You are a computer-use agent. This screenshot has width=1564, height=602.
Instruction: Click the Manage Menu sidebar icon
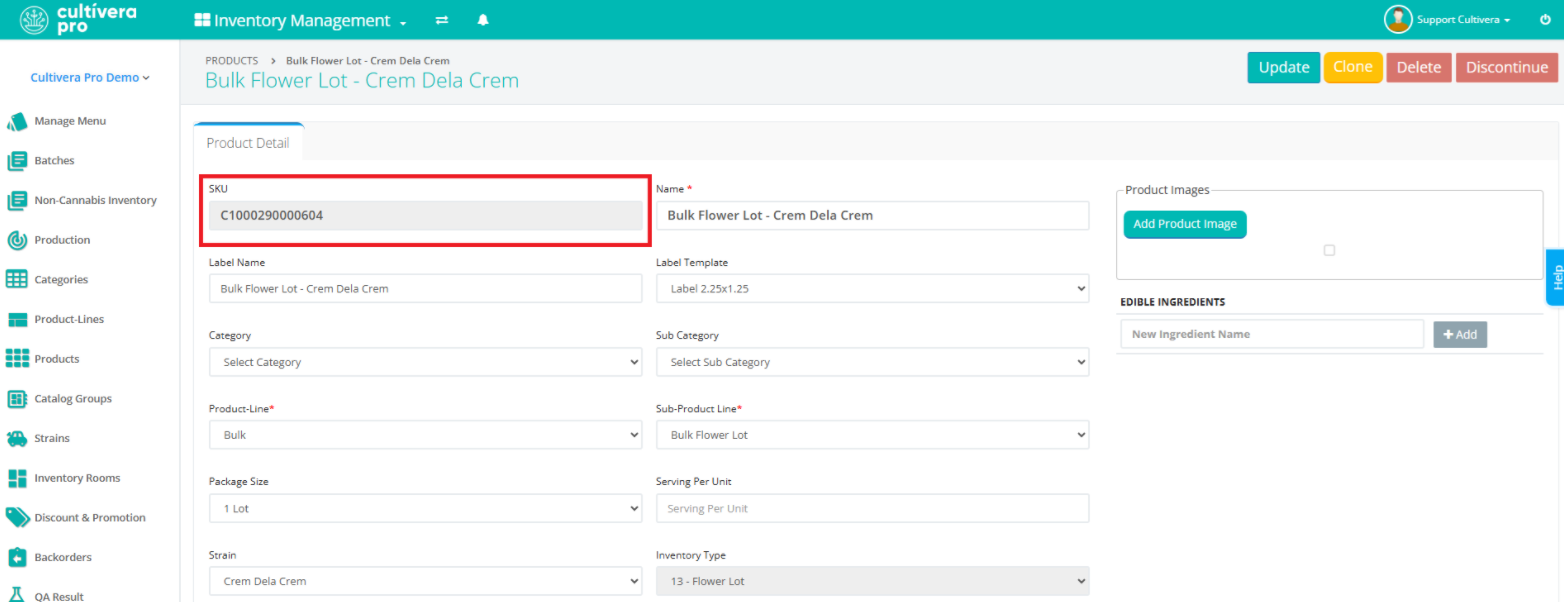tap(17, 121)
